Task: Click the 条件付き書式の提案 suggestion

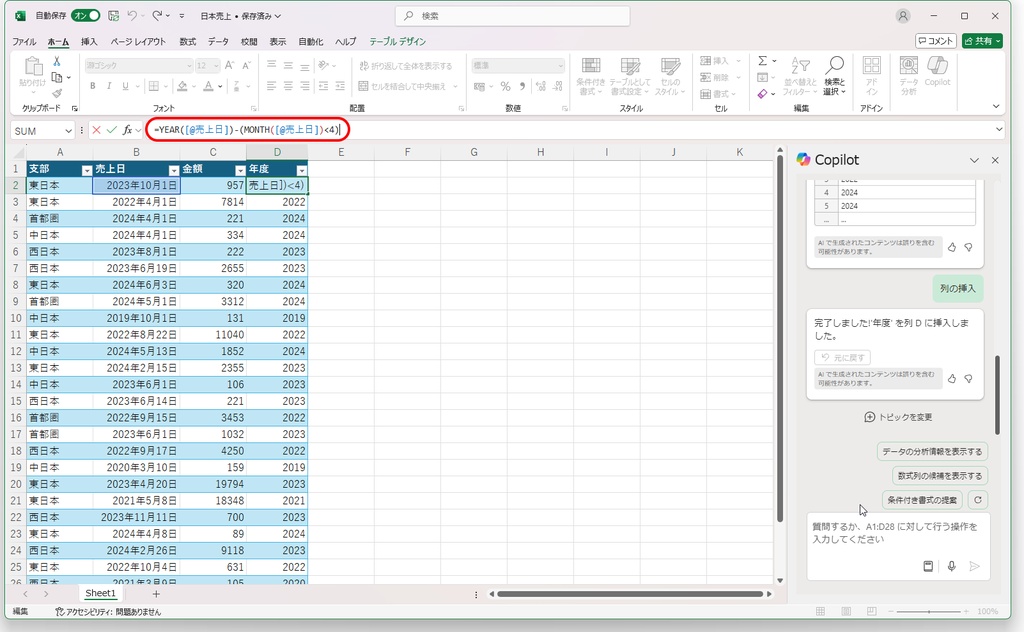Action: tap(922, 500)
